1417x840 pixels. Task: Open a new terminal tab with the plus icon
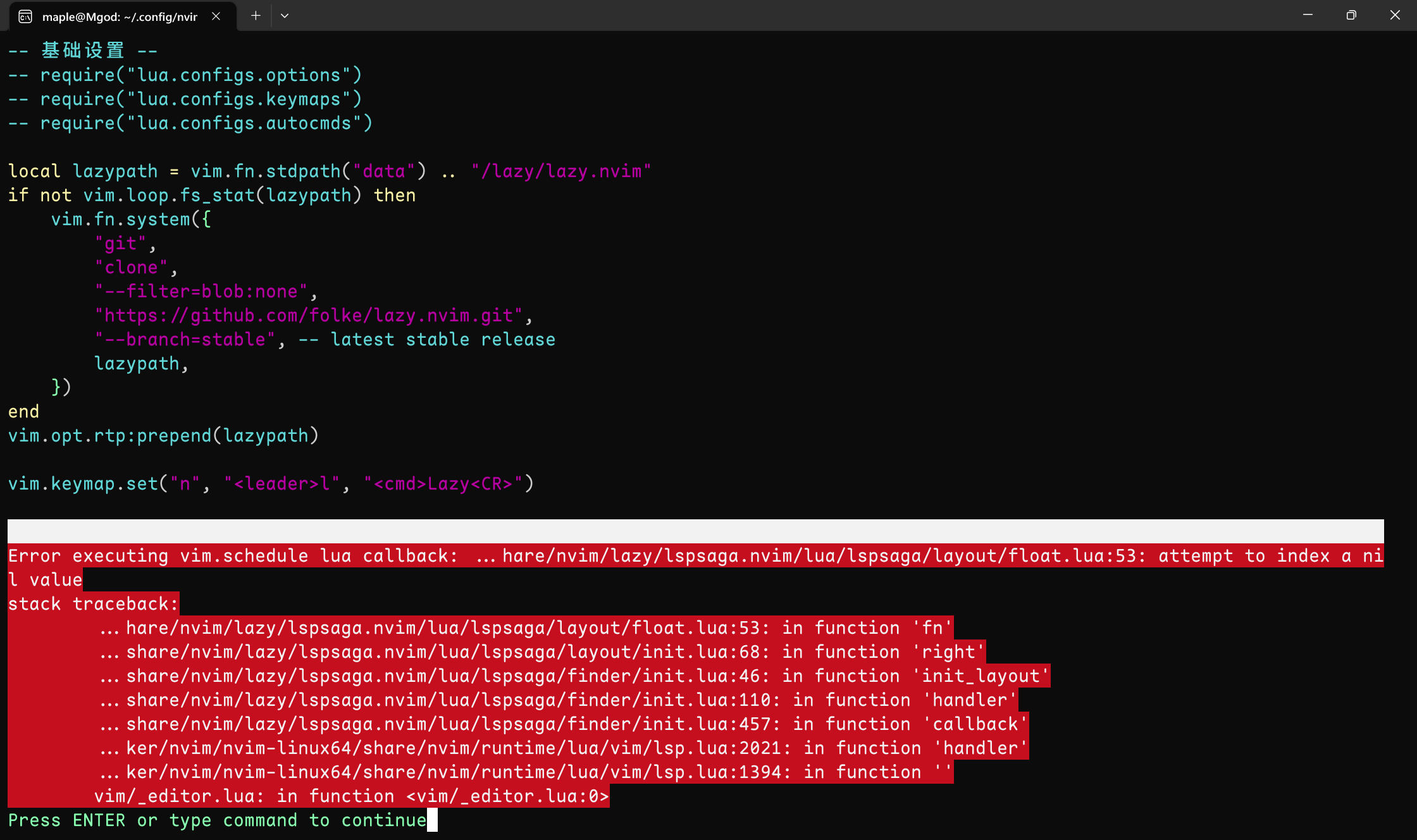point(256,15)
